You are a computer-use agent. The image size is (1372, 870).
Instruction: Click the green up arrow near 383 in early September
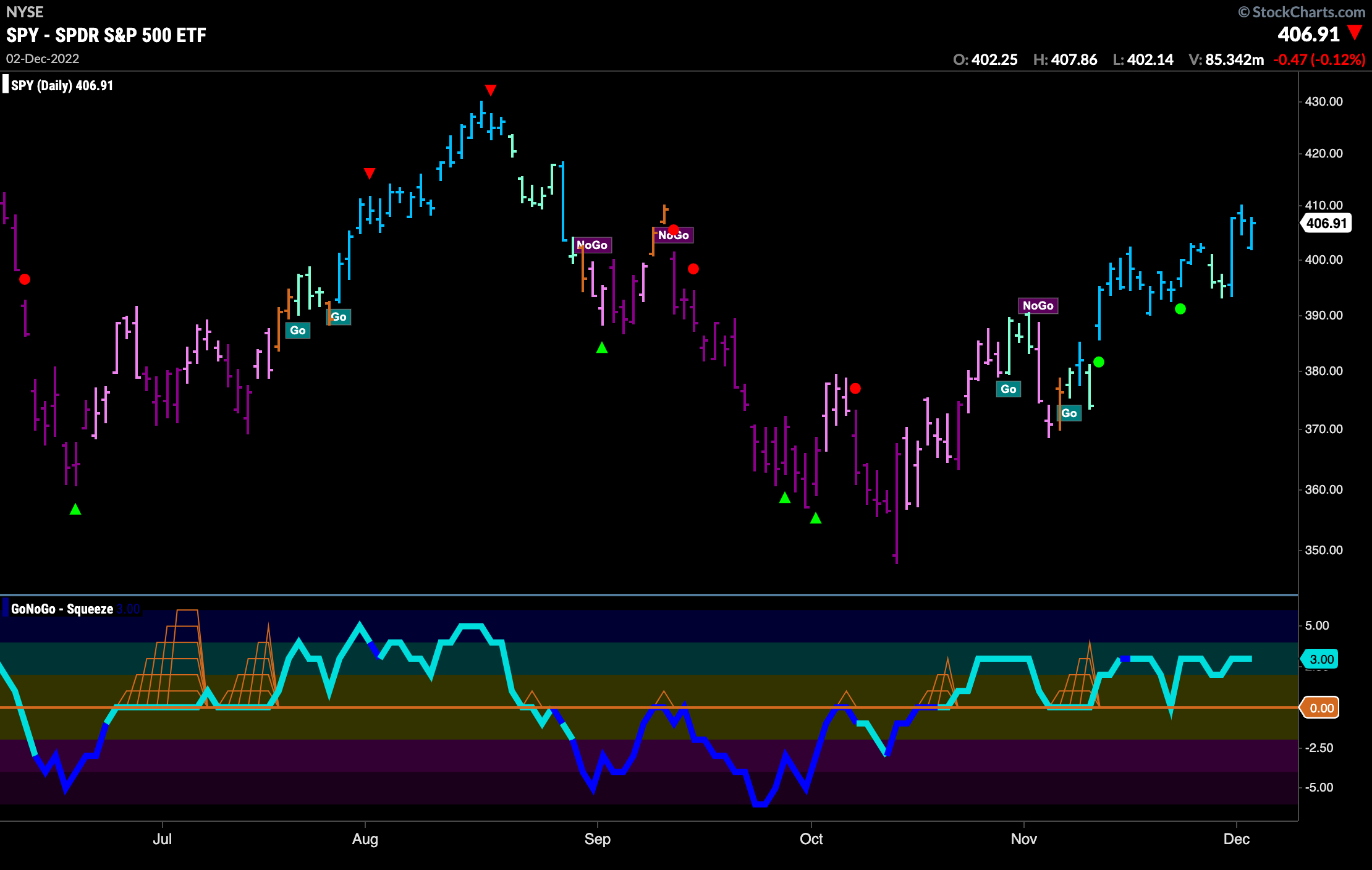pyautogui.click(x=602, y=347)
